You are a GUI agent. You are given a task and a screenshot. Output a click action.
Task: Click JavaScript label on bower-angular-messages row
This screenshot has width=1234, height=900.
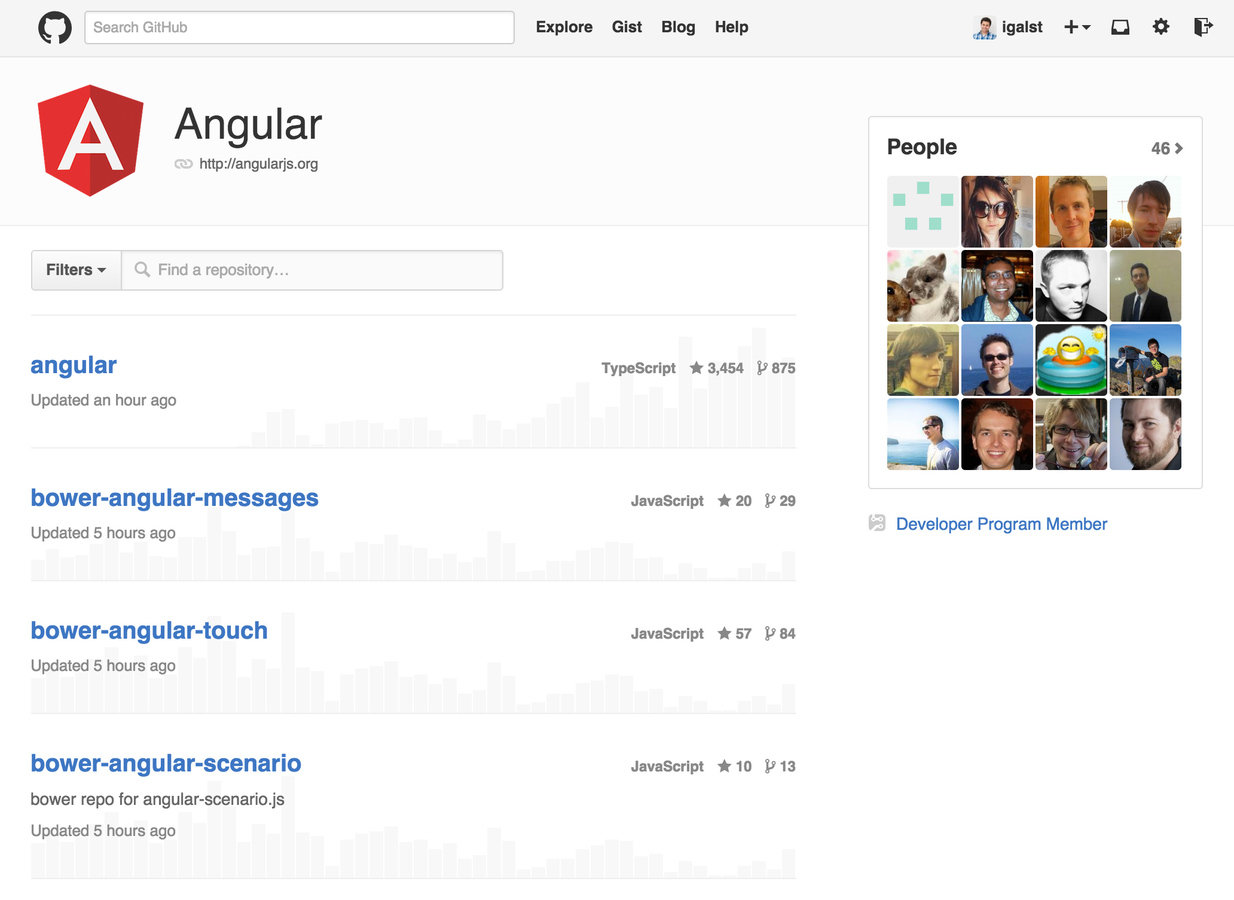point(668,501)
